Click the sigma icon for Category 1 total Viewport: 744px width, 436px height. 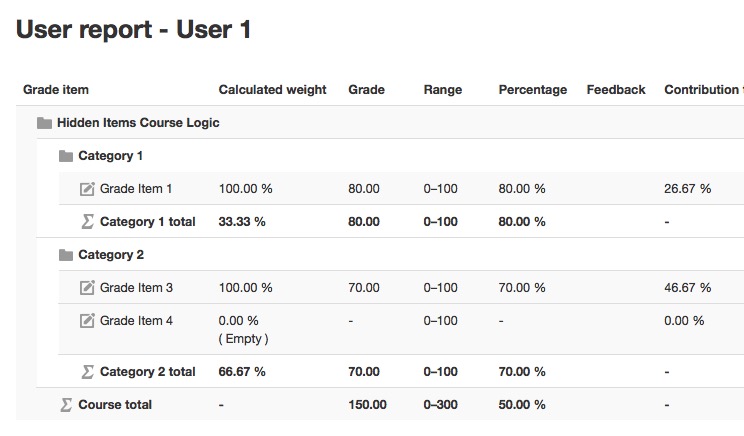click(87, 222)
